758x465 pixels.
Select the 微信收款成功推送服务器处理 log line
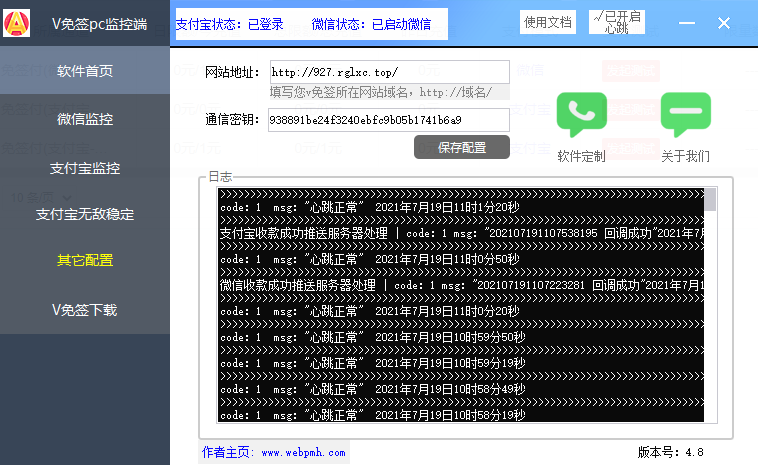461,285
